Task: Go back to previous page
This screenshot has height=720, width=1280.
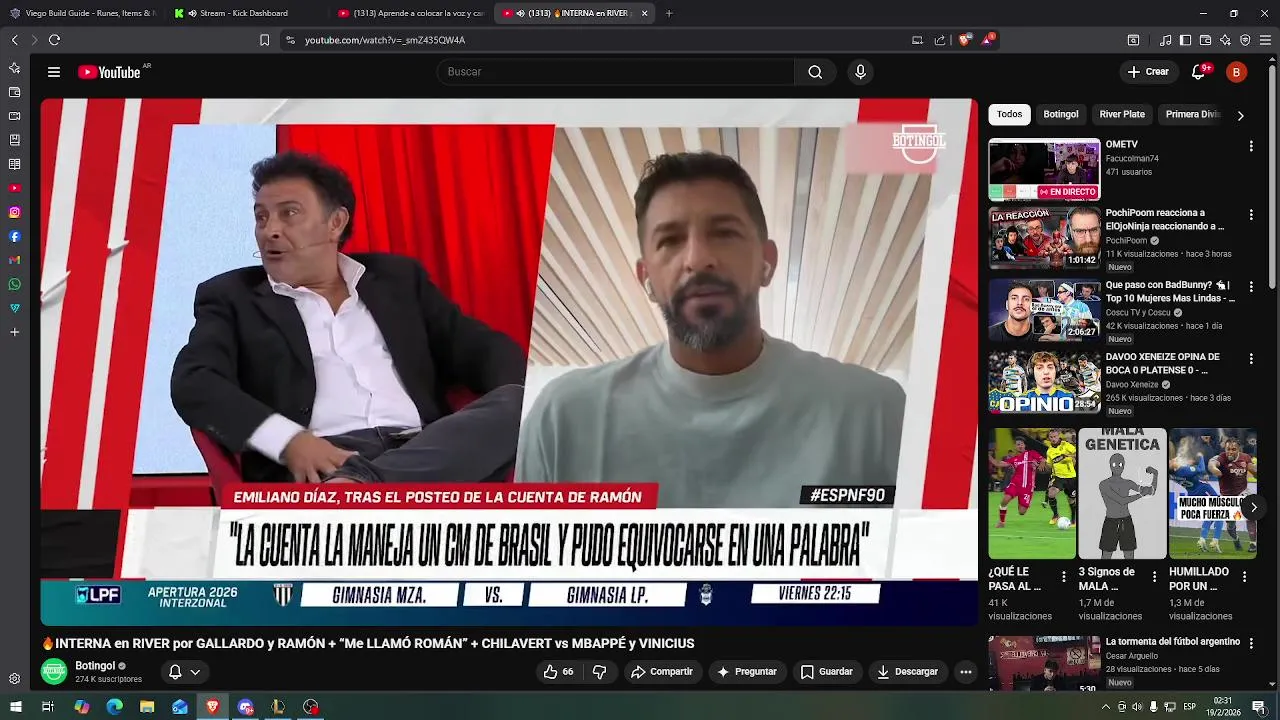Action: [x=14, y=40]
